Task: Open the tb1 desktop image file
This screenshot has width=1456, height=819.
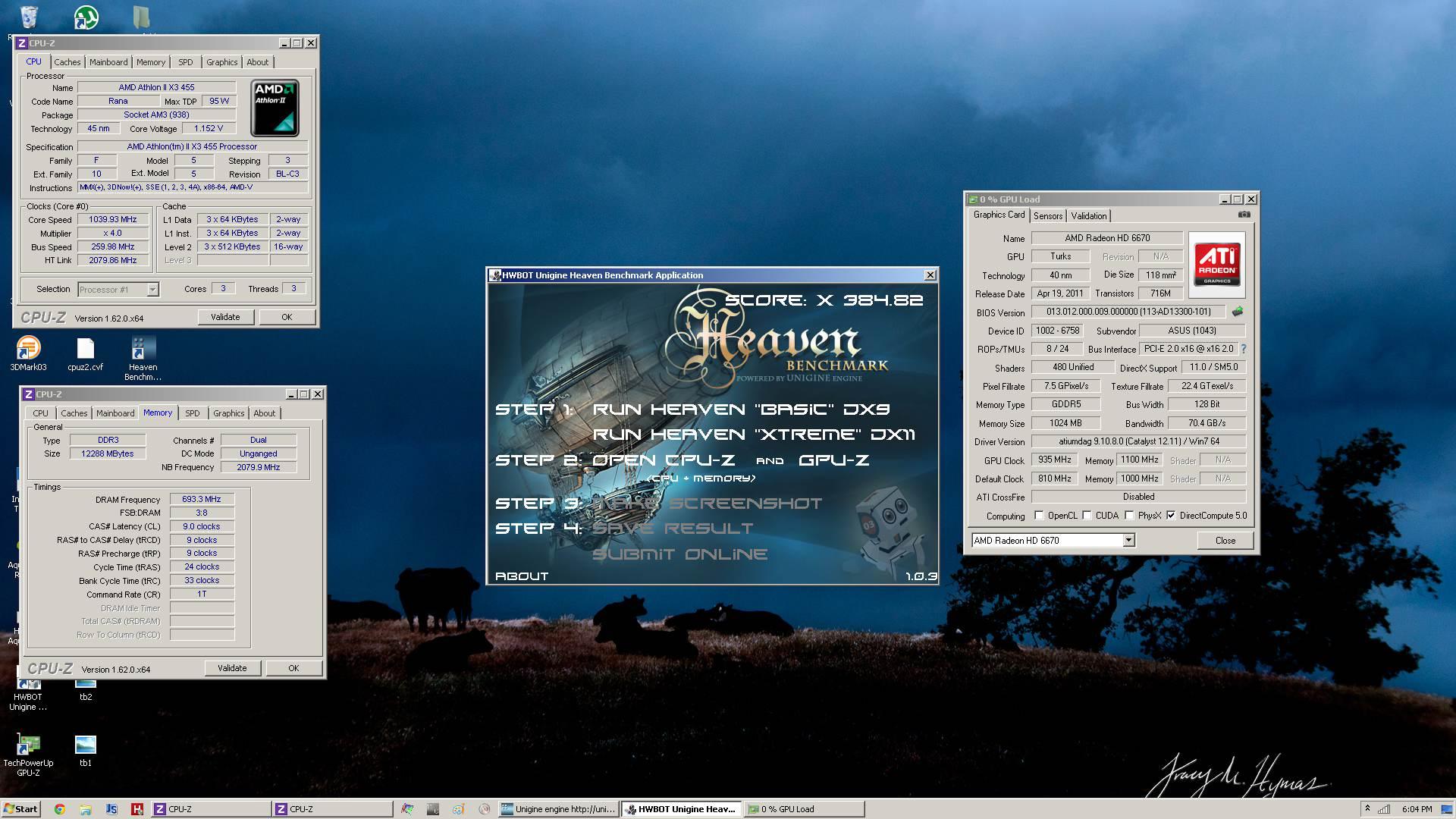Action: (x=86, y=750)
